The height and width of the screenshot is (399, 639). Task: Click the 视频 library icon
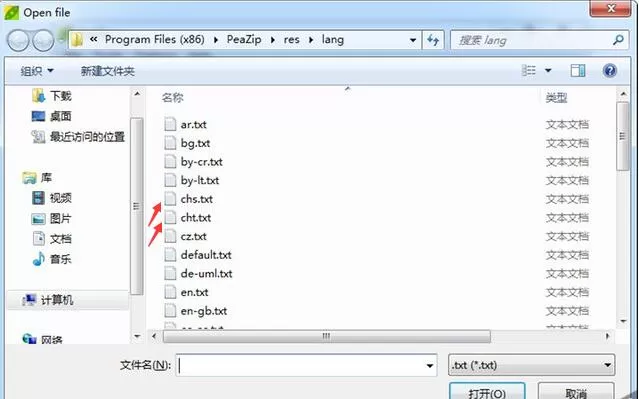click(x=38, y=198)
